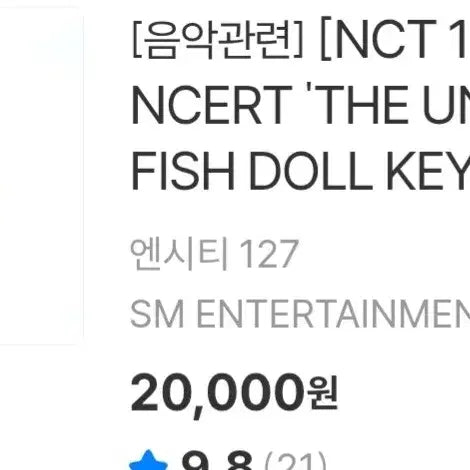Click the 9.8 rating score
470x470 pixels.
pos(216,462)
